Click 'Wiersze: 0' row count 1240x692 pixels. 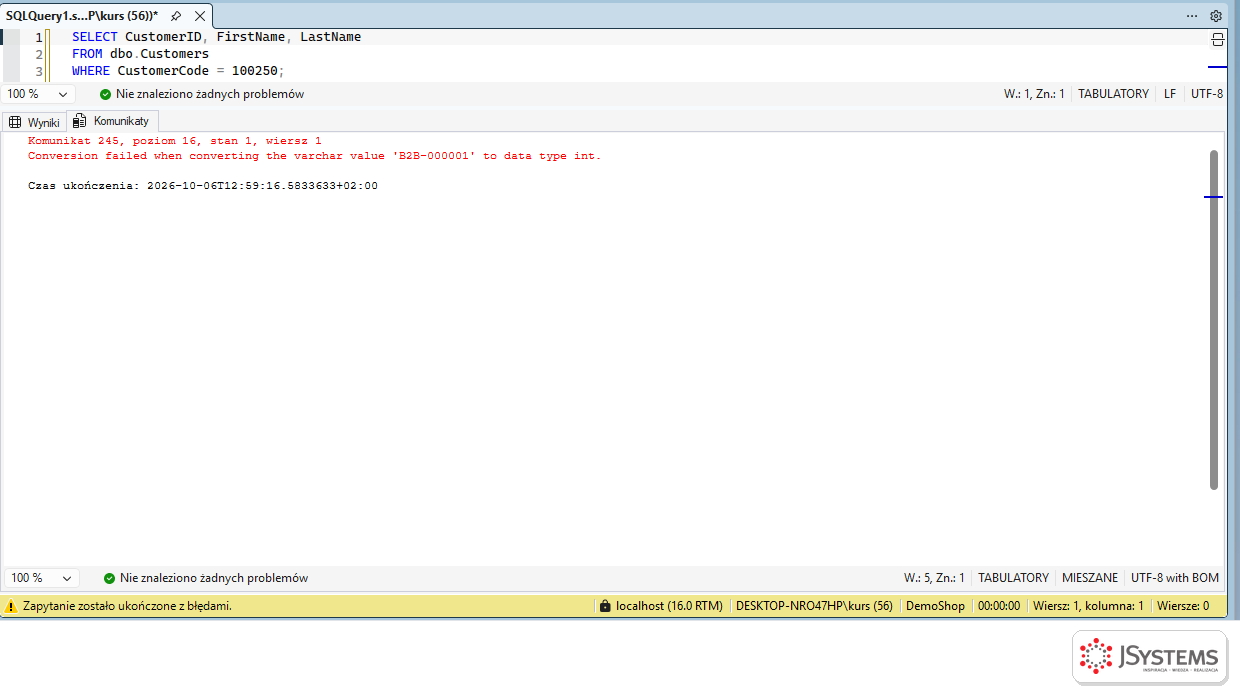(x=1183, y=606)
